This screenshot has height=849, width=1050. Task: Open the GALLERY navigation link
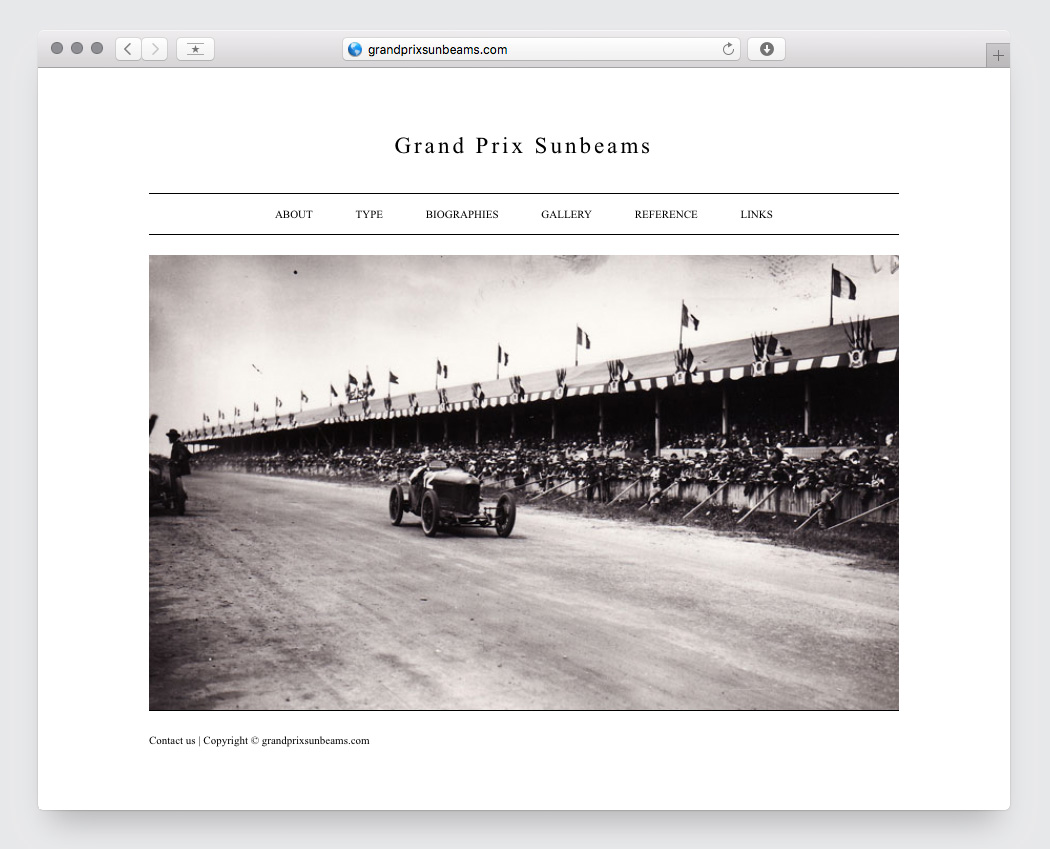pos(566,214)
